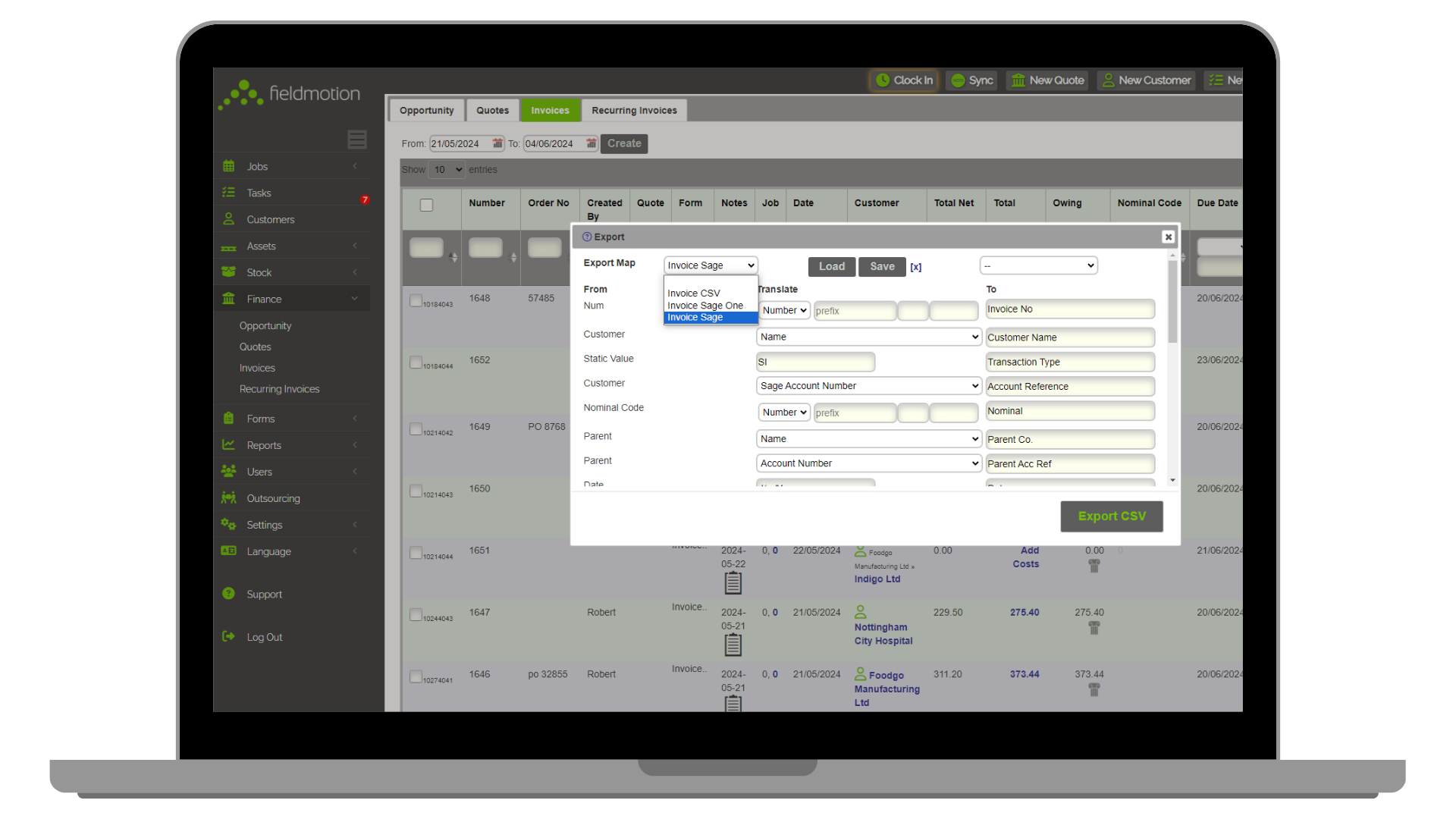Open the notes clipboard icon for Nottingham City Hospital

tap(733, 645)
